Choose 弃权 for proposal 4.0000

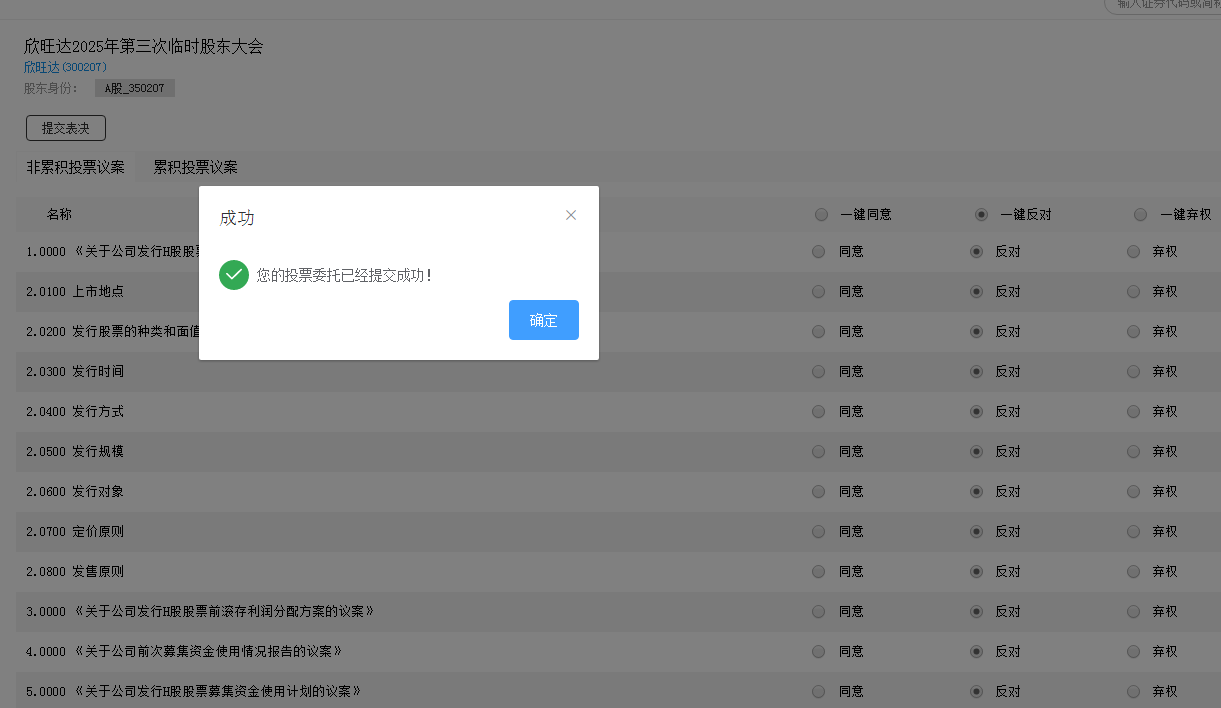pos(1133,651)
